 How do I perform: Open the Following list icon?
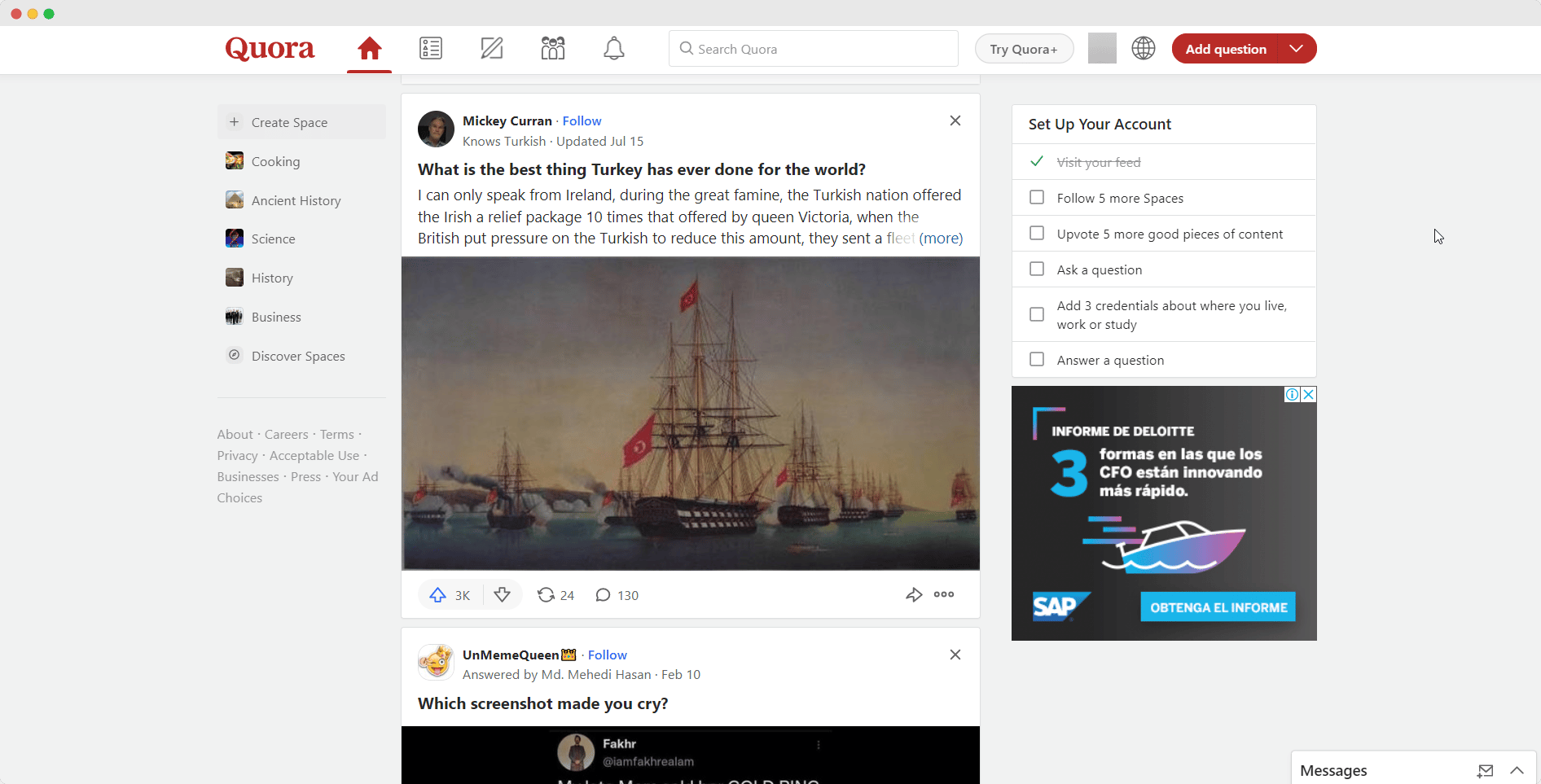(431, 49)
